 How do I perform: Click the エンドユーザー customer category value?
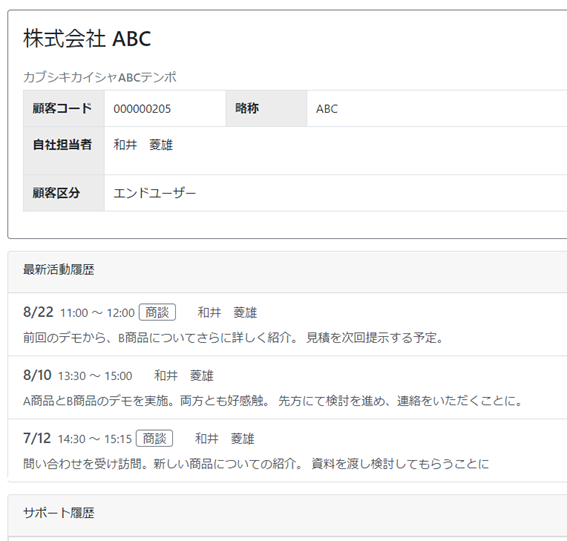[x=155, y=193]
